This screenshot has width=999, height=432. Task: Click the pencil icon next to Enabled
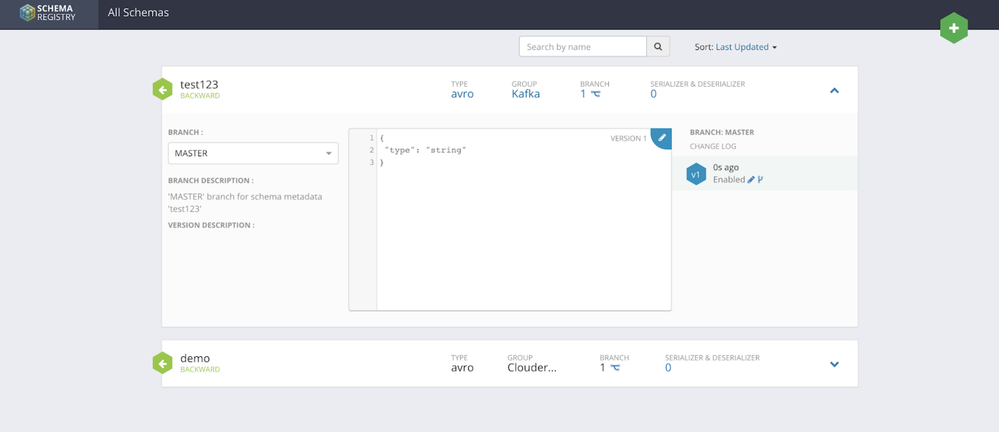[751, 180]
